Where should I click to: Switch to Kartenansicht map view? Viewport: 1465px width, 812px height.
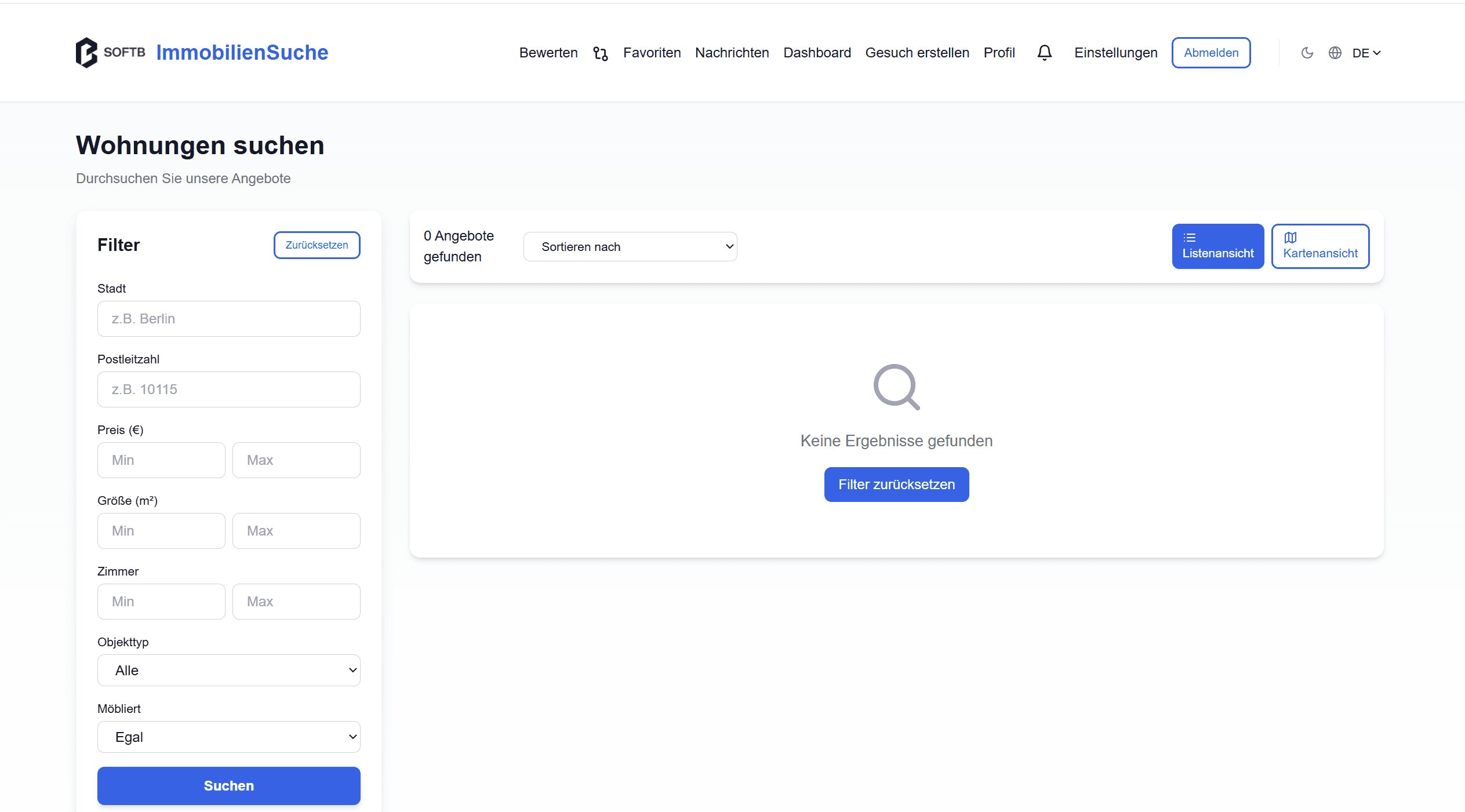coord(1319,246)
